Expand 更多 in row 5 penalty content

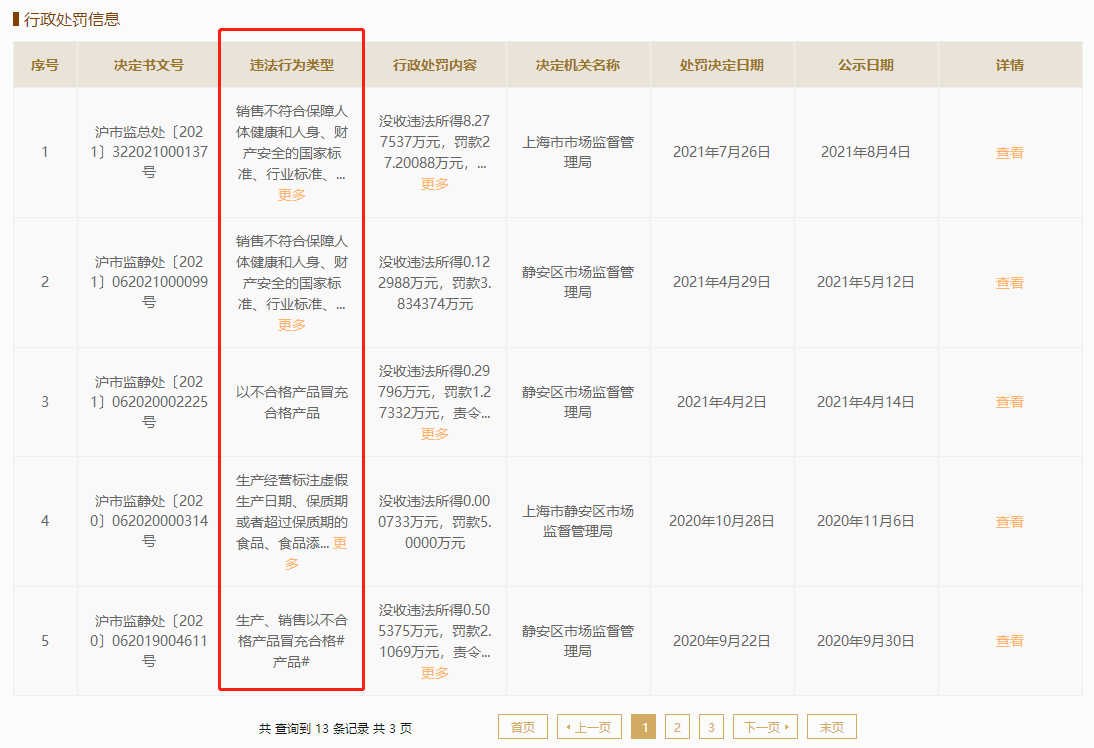pyautogui.click(x=435, y=673)
